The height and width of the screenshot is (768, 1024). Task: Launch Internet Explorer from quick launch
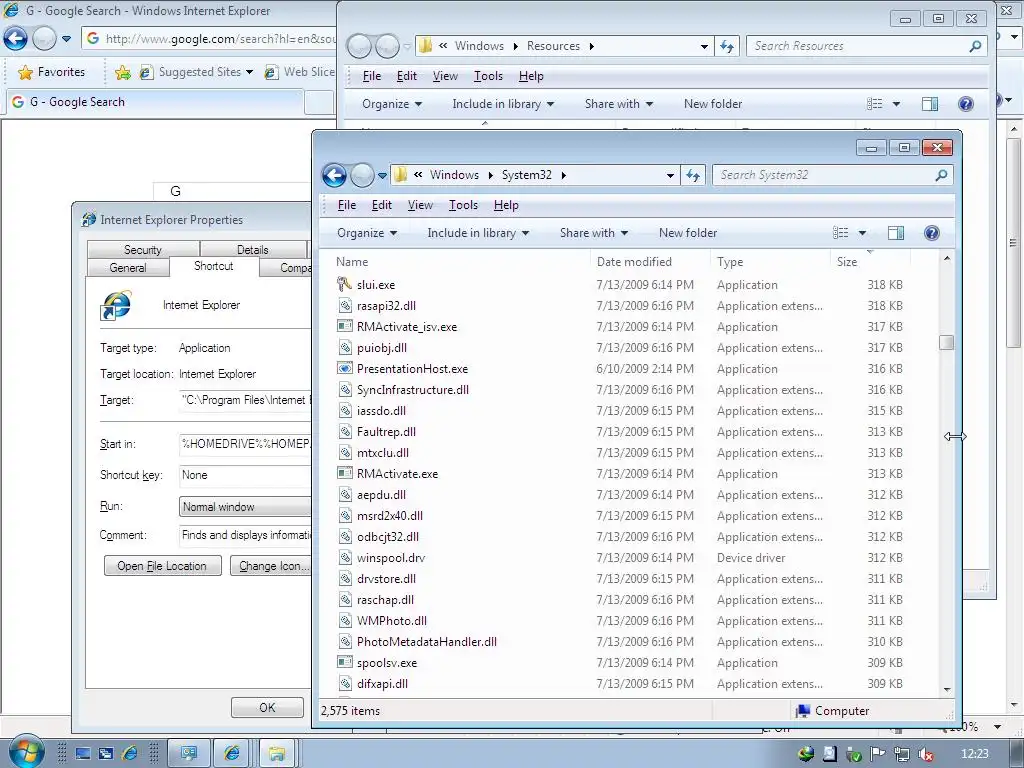[129, 754]
